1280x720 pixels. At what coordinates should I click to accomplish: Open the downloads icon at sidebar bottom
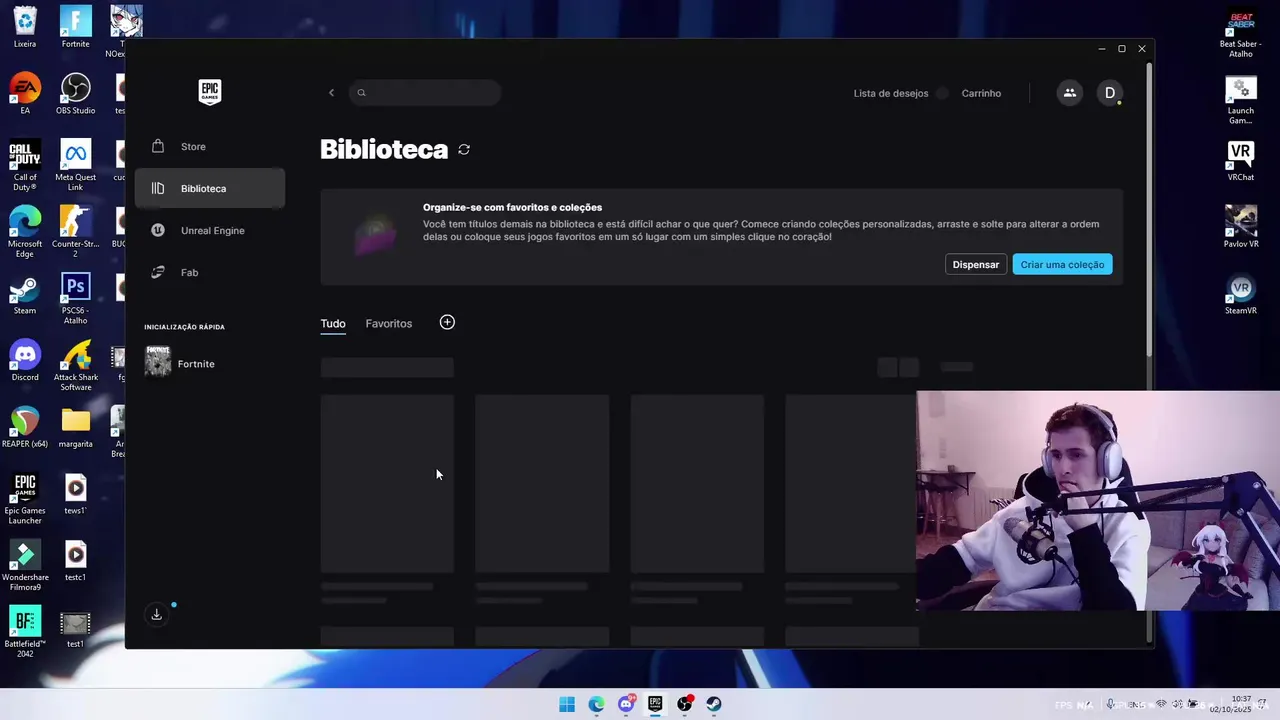point(156,614)
